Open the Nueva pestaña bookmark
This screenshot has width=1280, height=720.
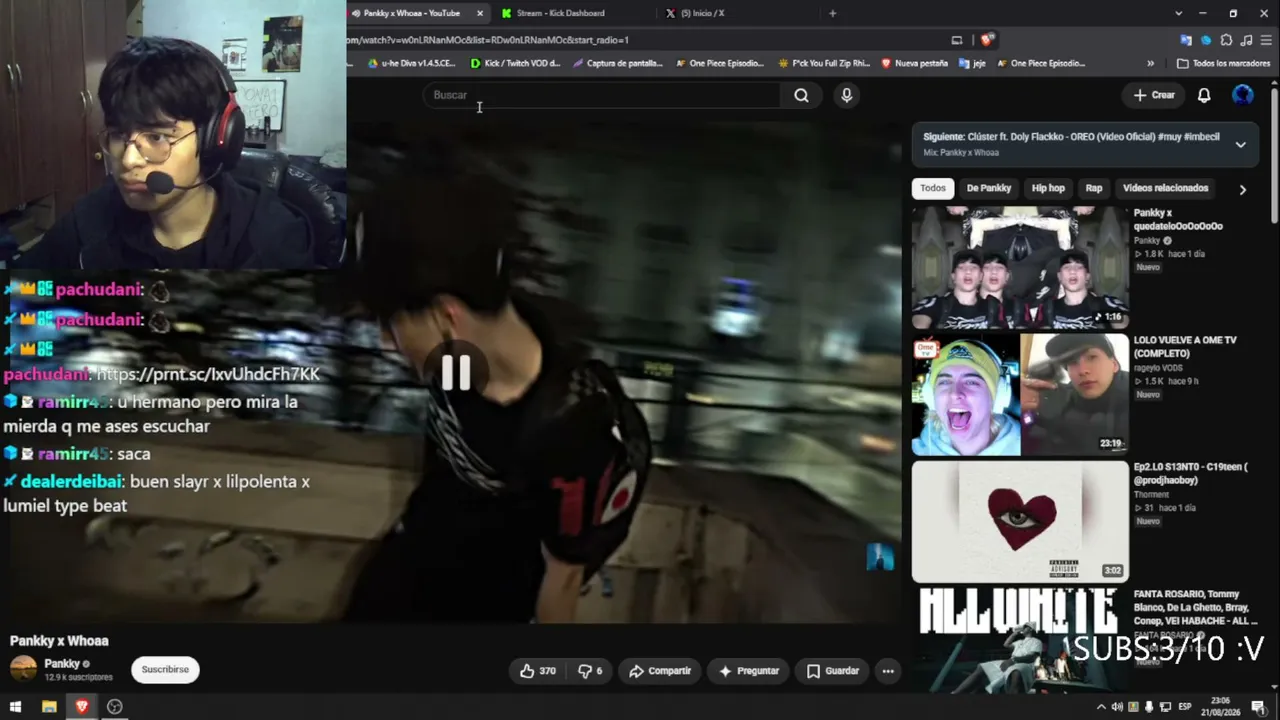pos(914,63)
